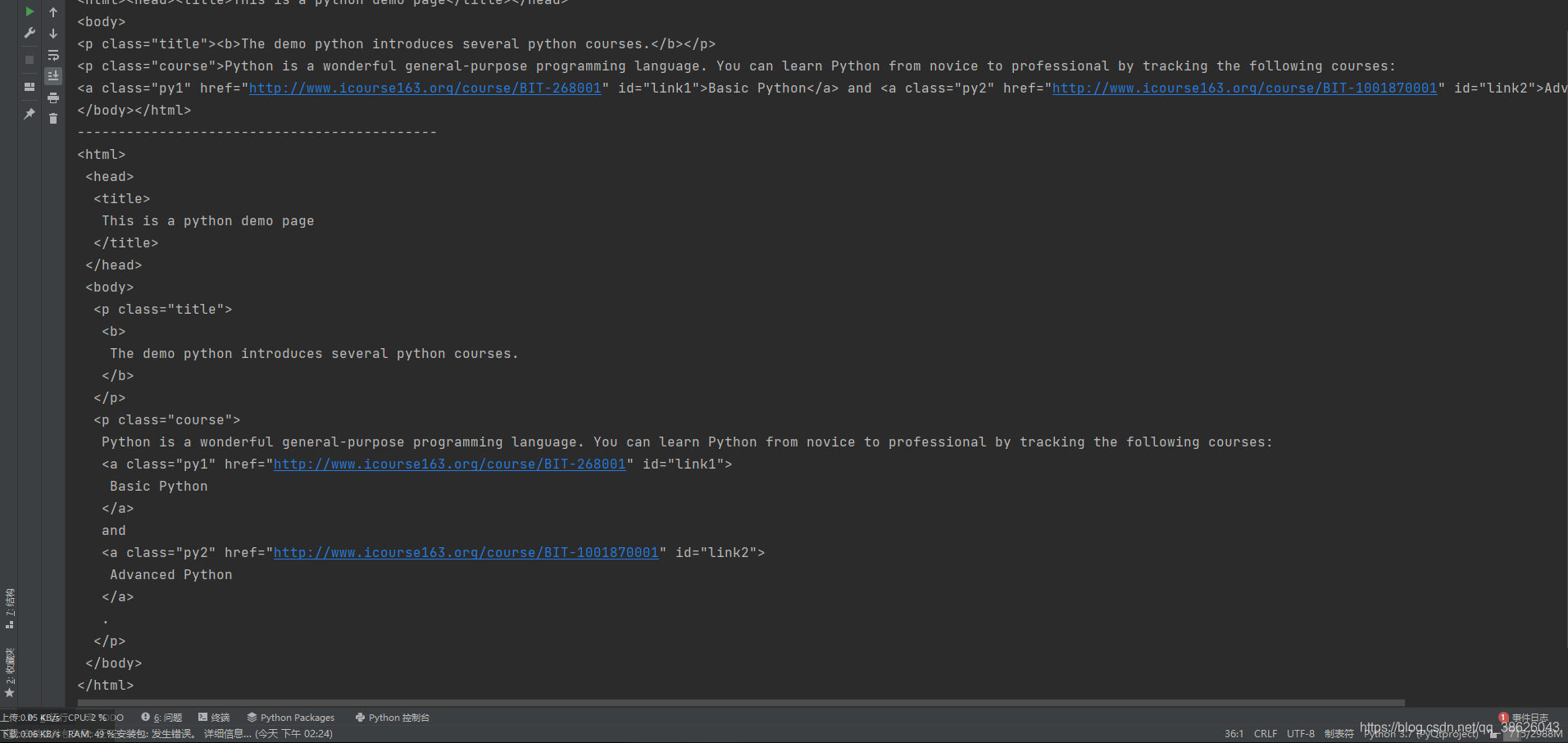Click the '</html>' last output line
Screen dimensions: 1568x743
(x=106, y=686)
